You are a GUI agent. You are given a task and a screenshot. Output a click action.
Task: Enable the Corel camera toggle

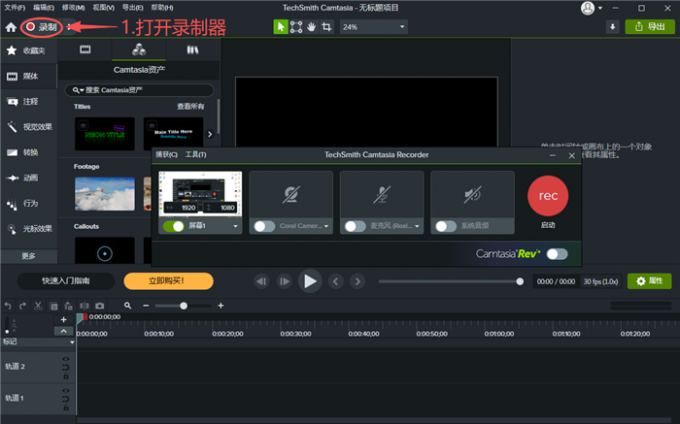tap(265, 226)
